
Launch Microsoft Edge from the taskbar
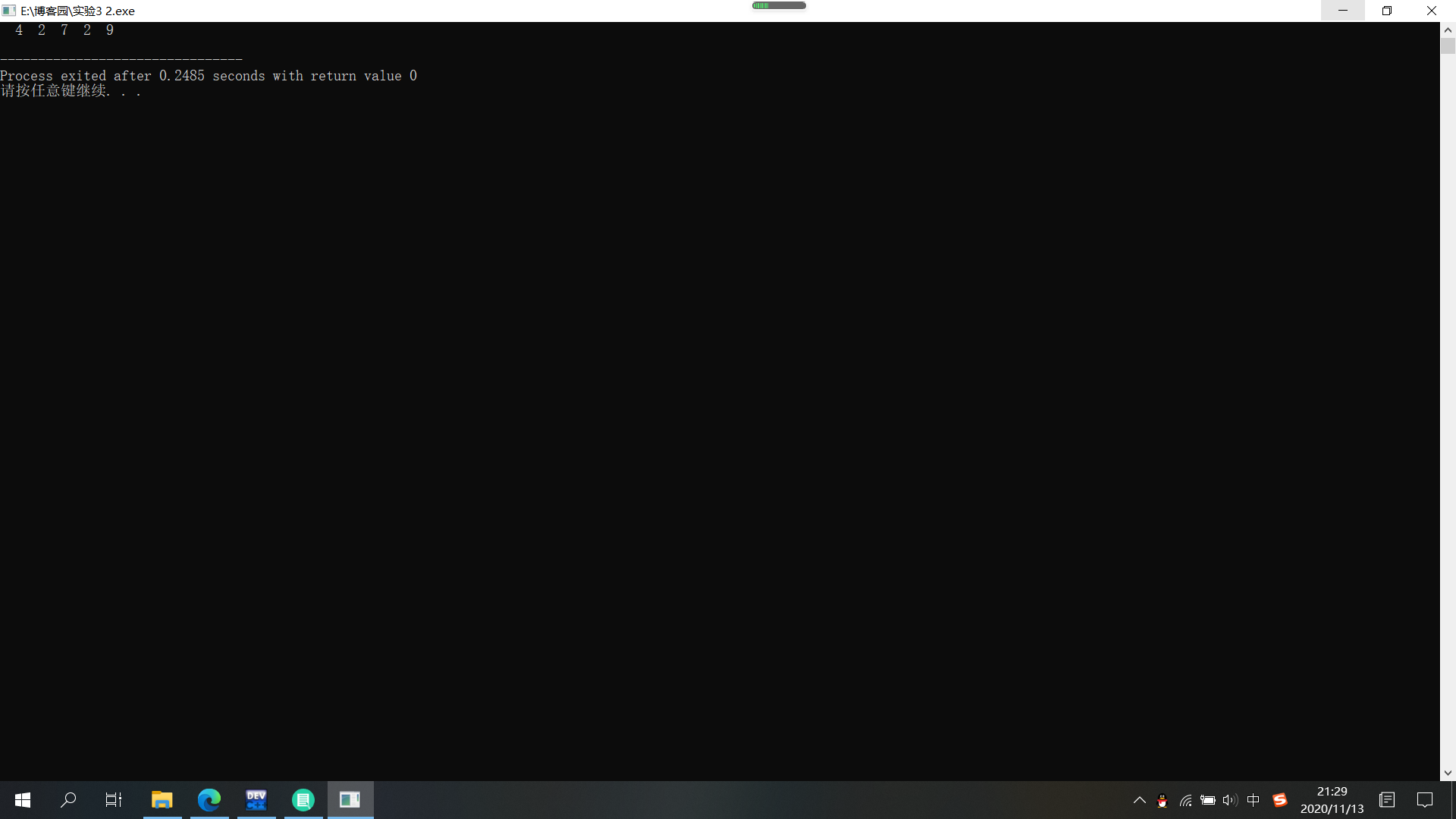pos(209,799)
